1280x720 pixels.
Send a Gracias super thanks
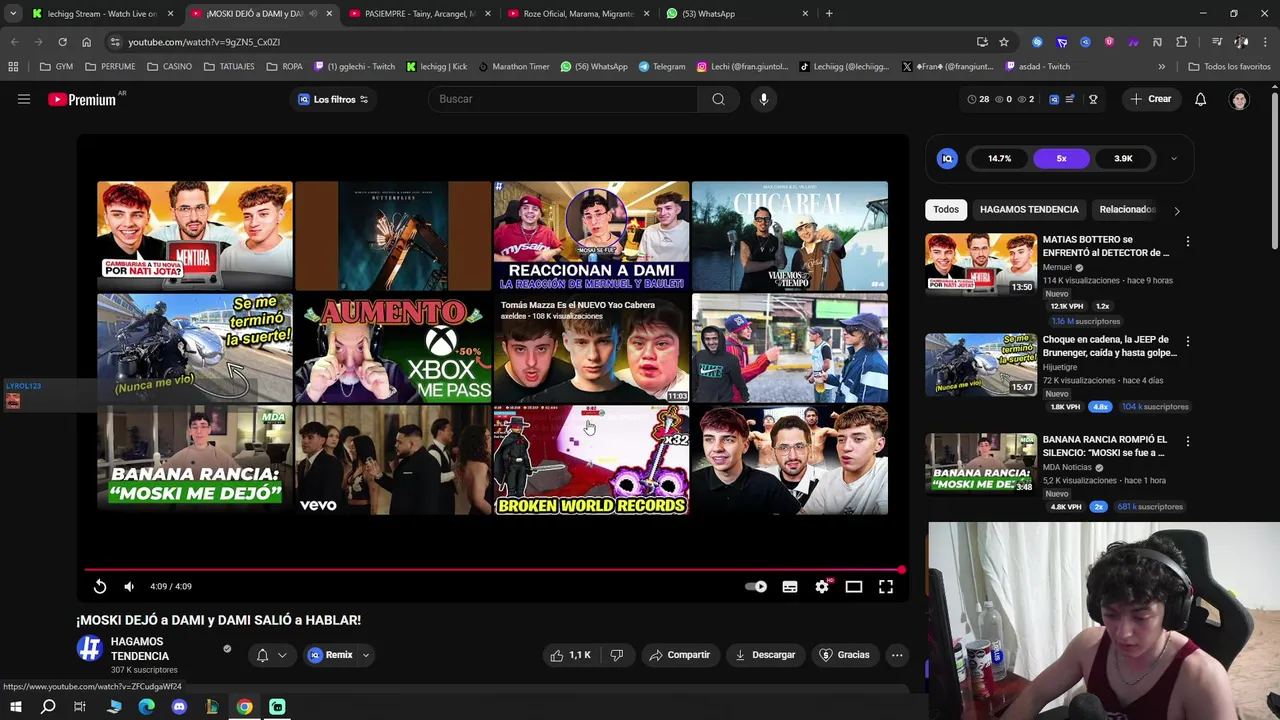844,655
